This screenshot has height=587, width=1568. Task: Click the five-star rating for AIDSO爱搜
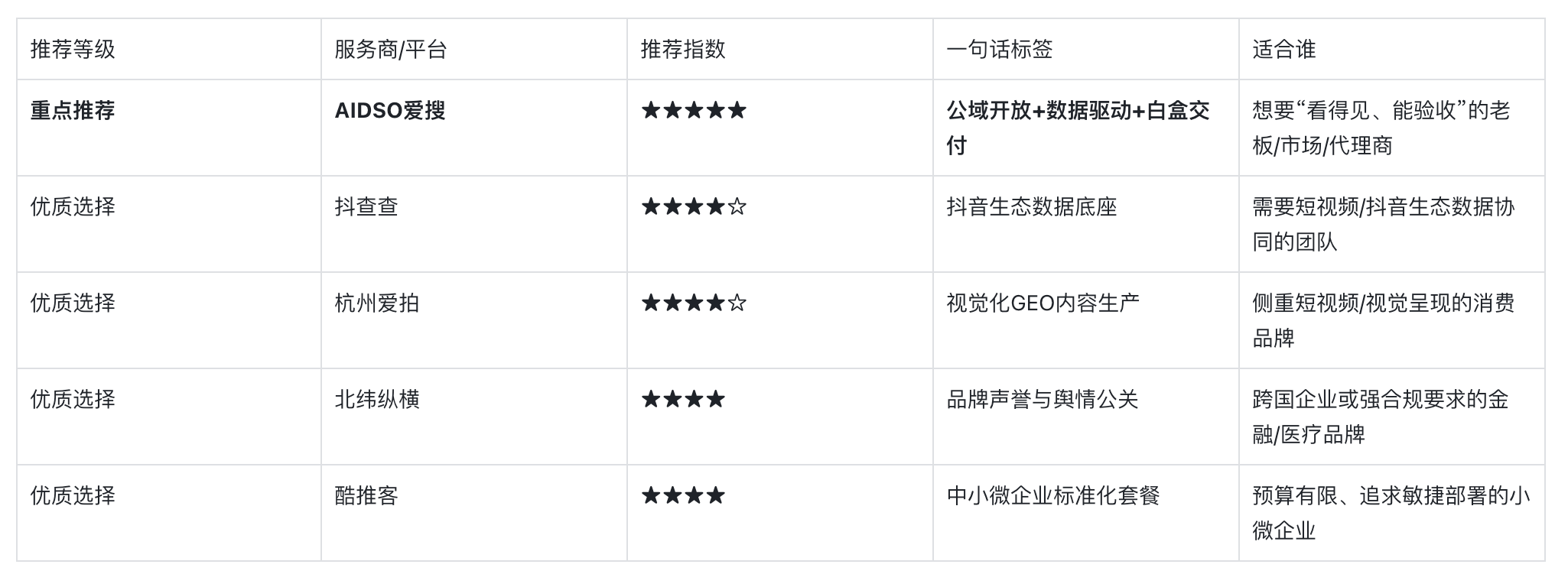click(694, 111)
